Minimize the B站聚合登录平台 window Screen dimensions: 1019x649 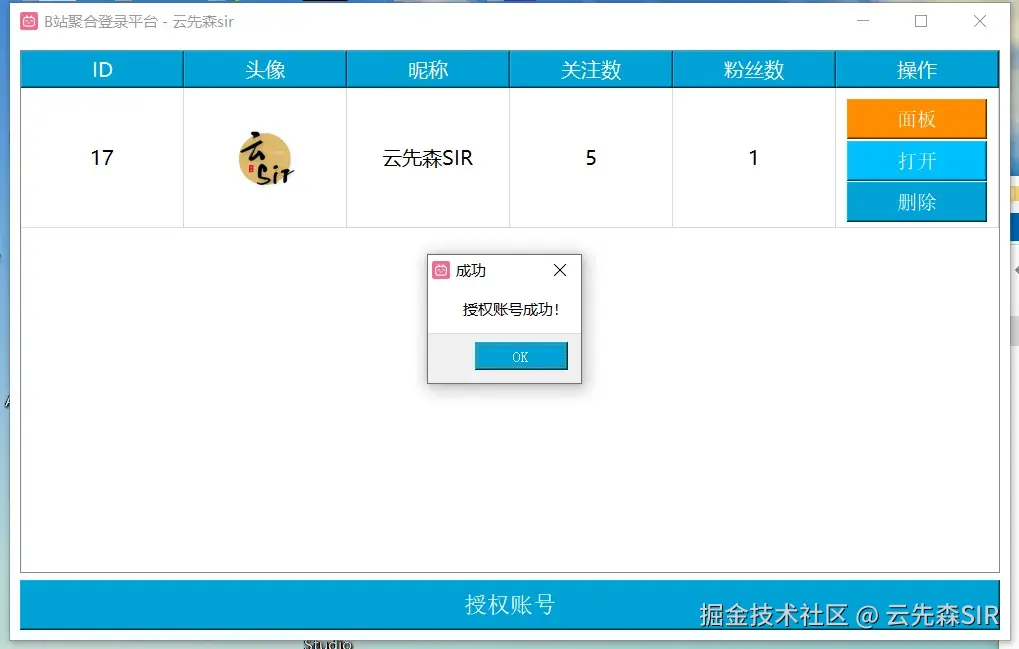(x=863, y=21)
